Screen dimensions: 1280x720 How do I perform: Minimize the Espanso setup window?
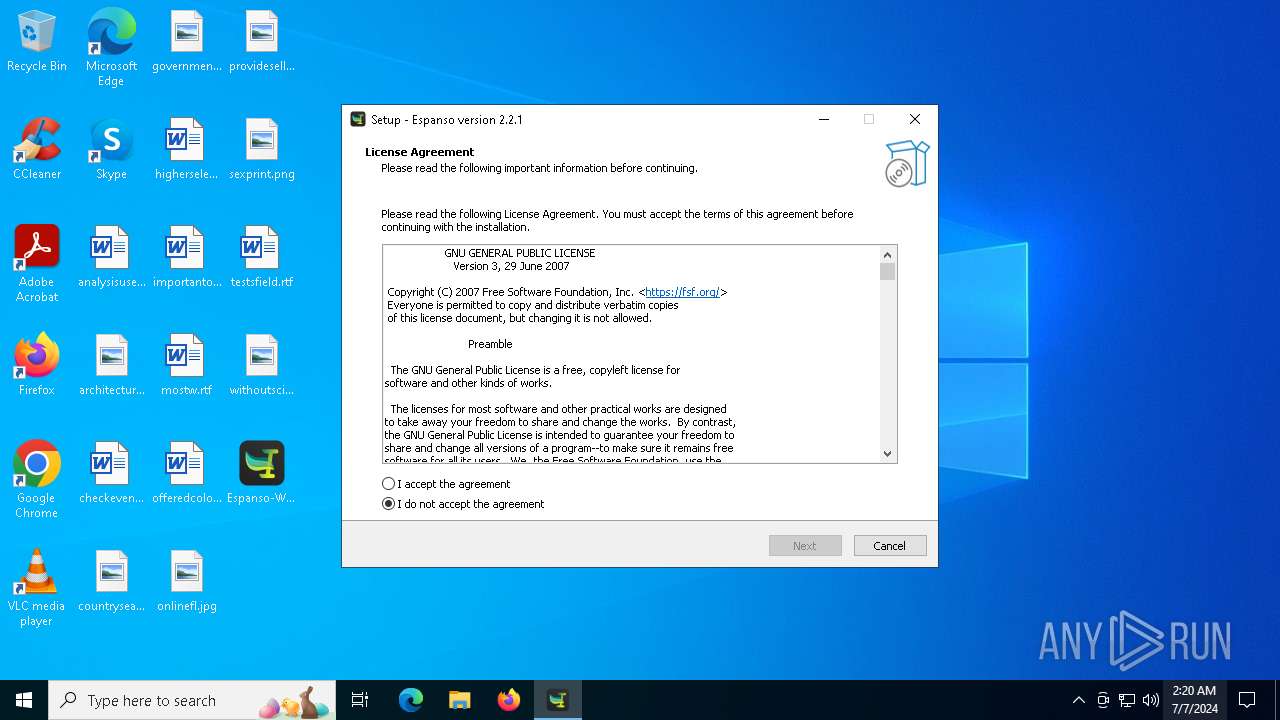[824, 119]
